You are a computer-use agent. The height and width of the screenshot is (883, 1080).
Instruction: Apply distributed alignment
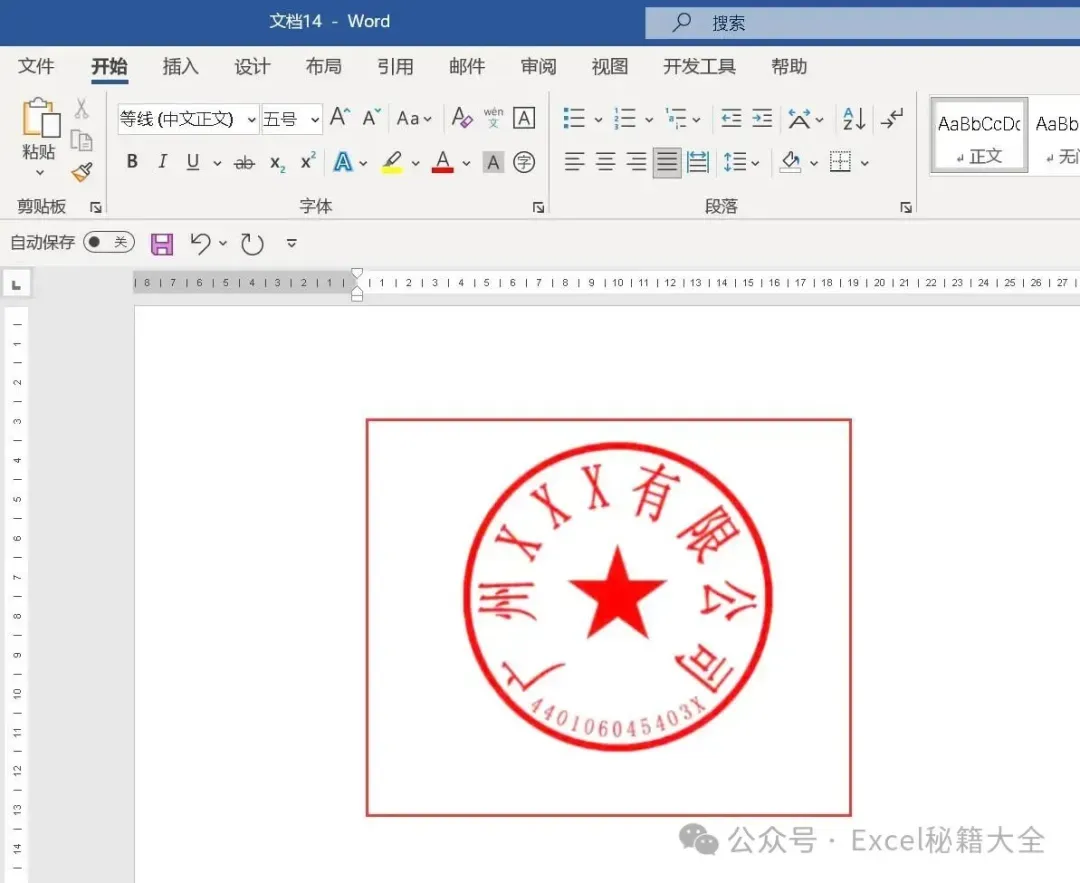[x=698, y=163]
